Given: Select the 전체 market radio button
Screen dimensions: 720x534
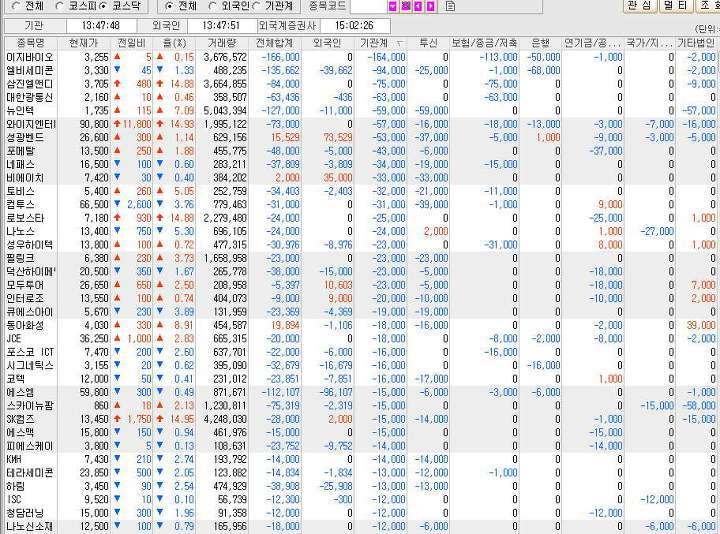Looking at the screenshot, I should [16, 6].
